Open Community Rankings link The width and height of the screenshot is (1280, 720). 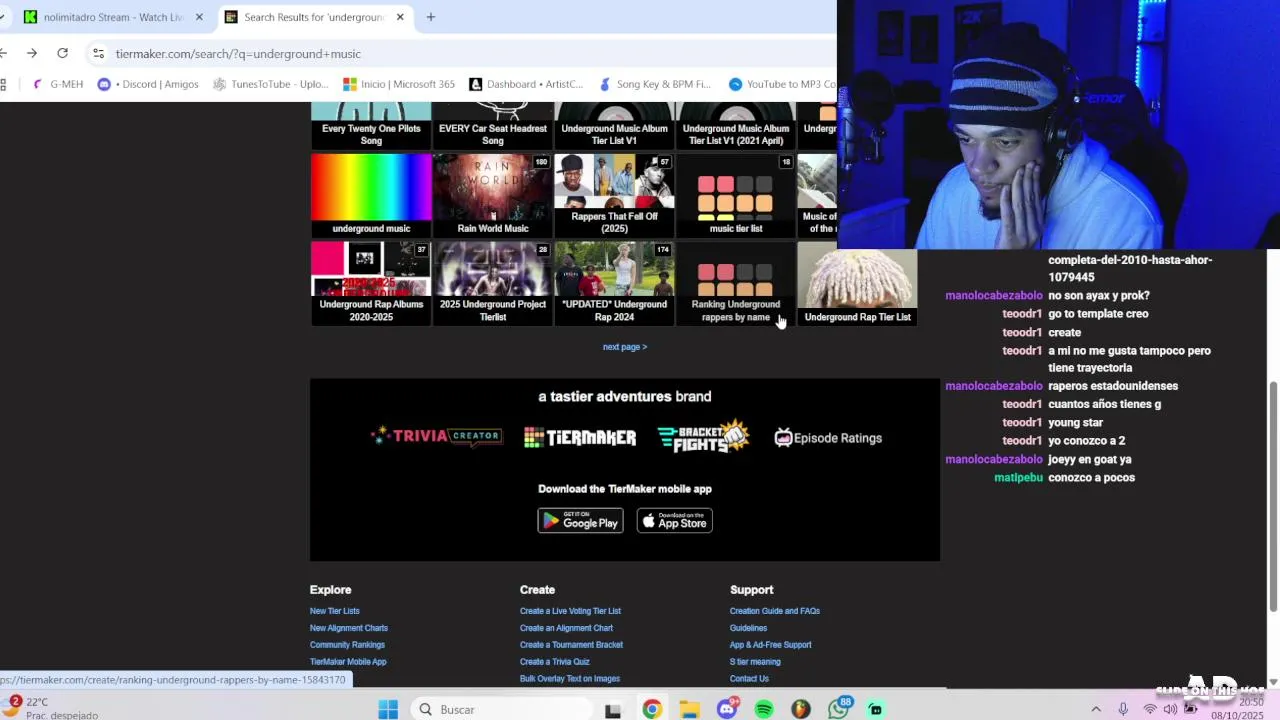[x=347, y=645]
